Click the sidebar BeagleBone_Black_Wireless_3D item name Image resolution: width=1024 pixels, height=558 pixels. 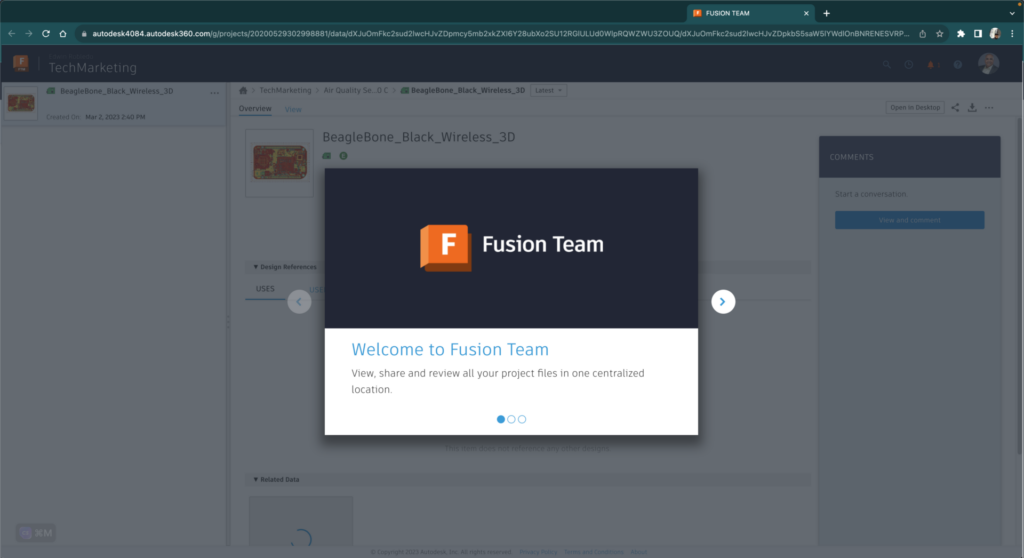pos(117,91)
